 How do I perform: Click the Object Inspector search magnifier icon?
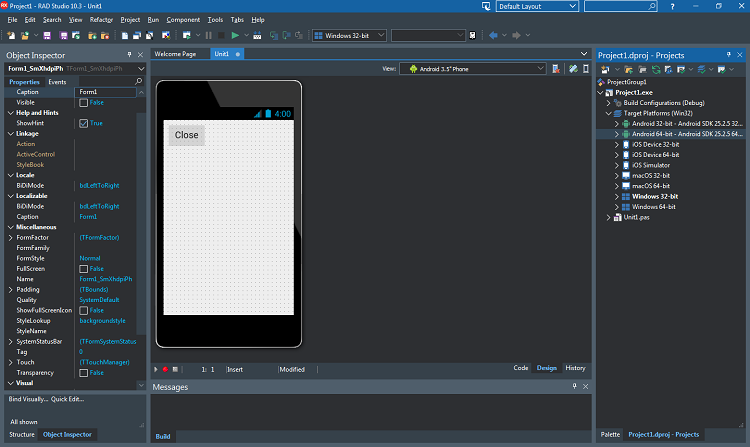(138, 81)
